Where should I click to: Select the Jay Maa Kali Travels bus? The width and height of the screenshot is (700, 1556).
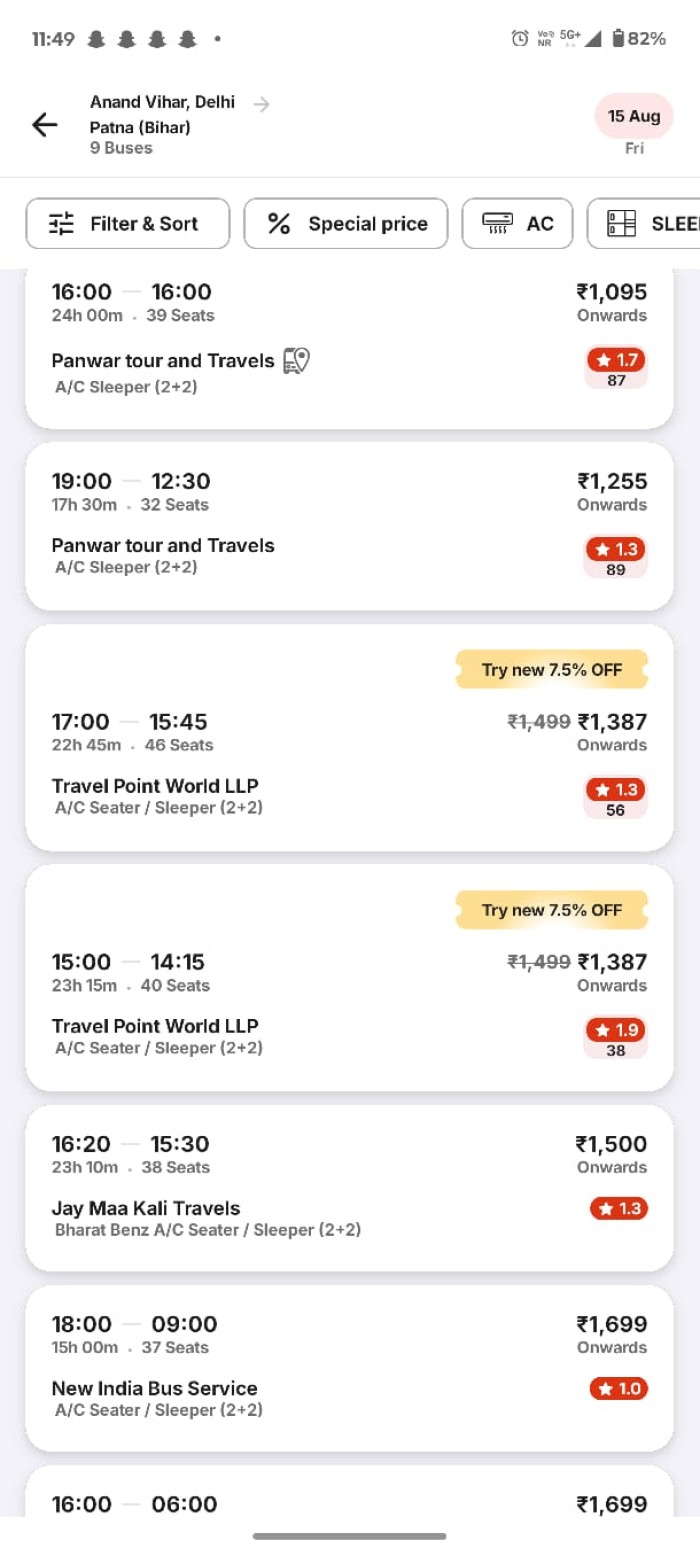pos(300,1187)
